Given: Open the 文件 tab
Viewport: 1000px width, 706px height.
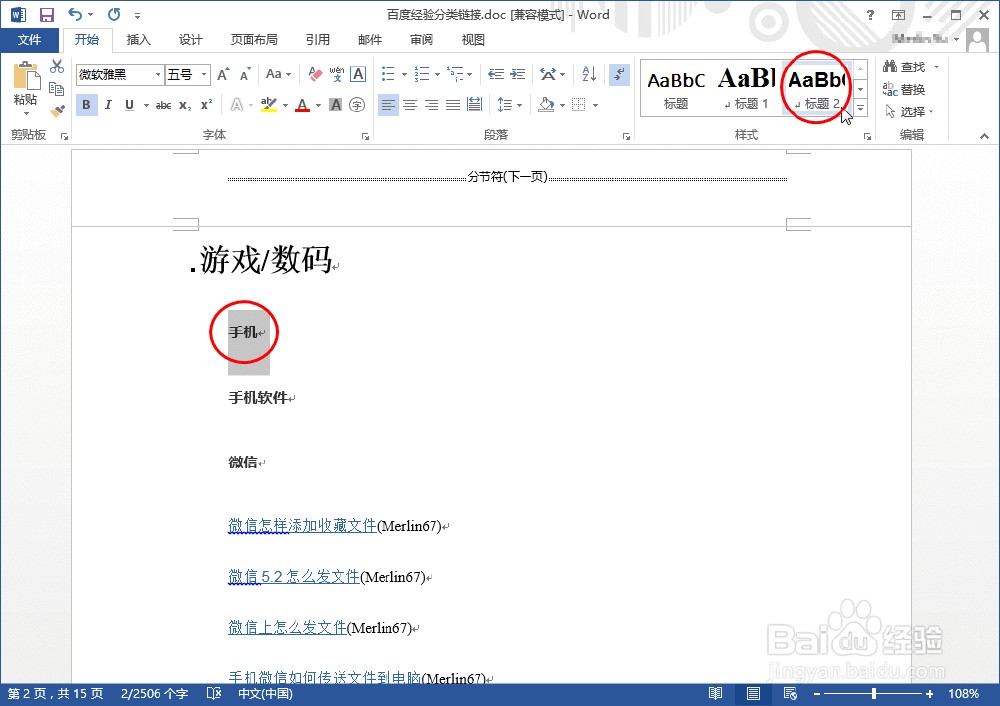Looking at the screenshot, I should 29,40.
